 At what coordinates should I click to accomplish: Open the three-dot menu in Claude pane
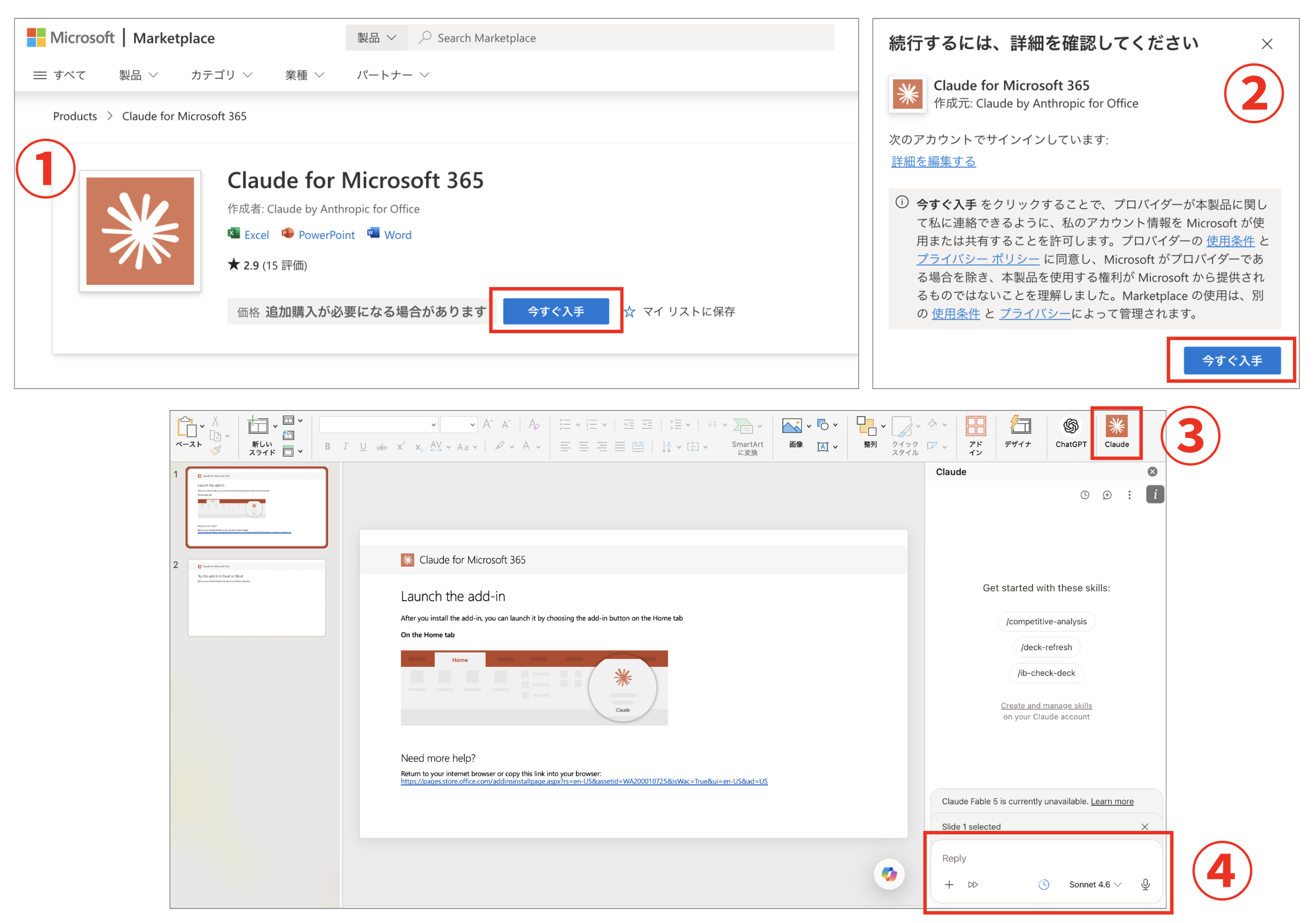pos(1129,495)
